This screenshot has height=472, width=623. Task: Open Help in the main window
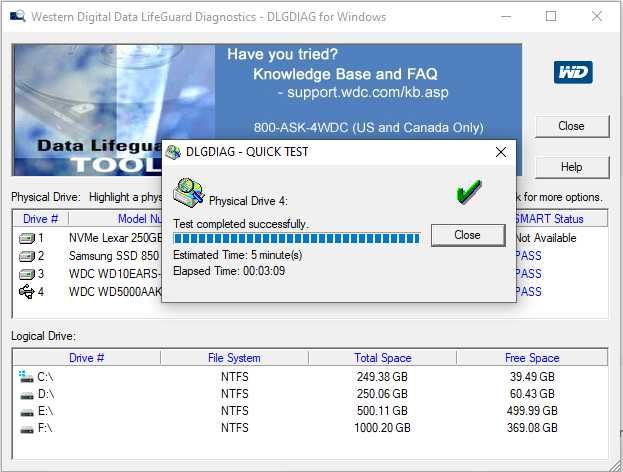(572, 167)
